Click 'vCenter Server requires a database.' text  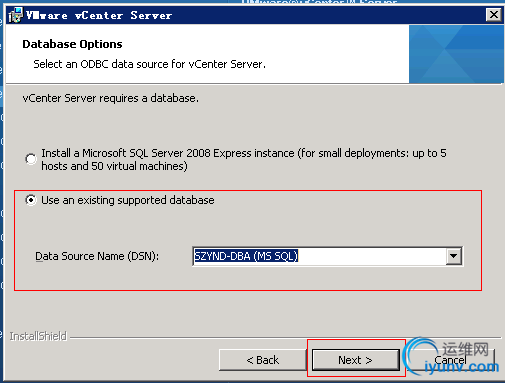[x=111, y=98]
